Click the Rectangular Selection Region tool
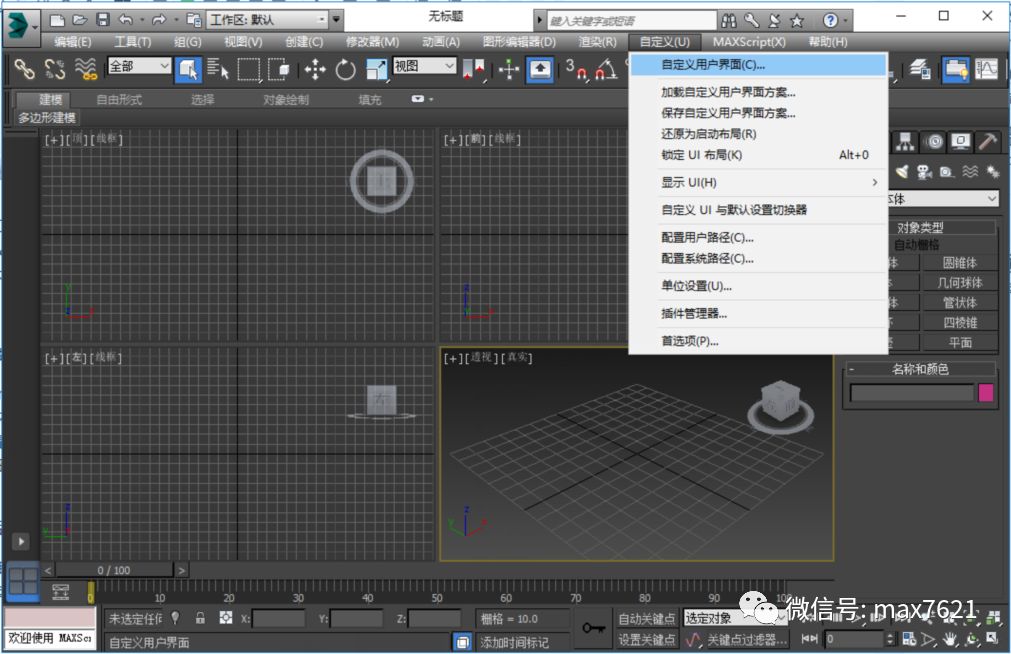 pos(249,68)
